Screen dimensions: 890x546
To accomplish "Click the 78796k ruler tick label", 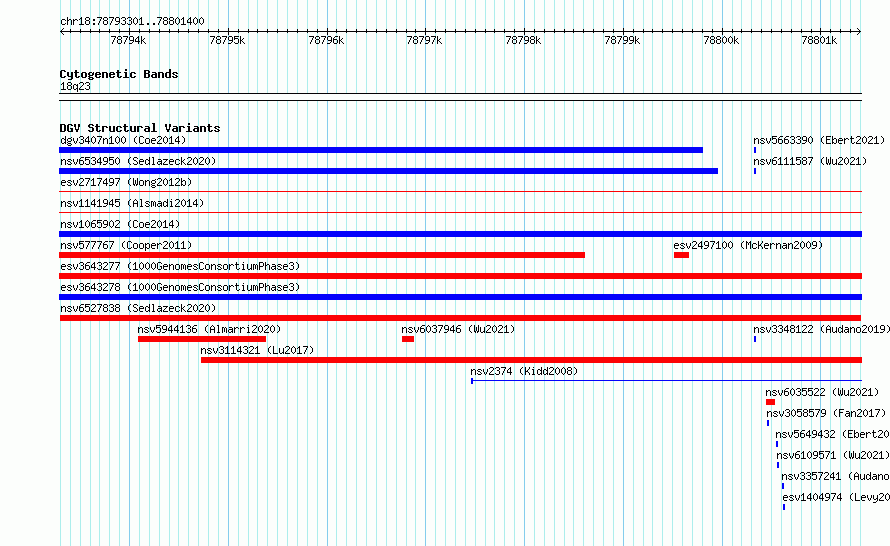I will point(326,40).
